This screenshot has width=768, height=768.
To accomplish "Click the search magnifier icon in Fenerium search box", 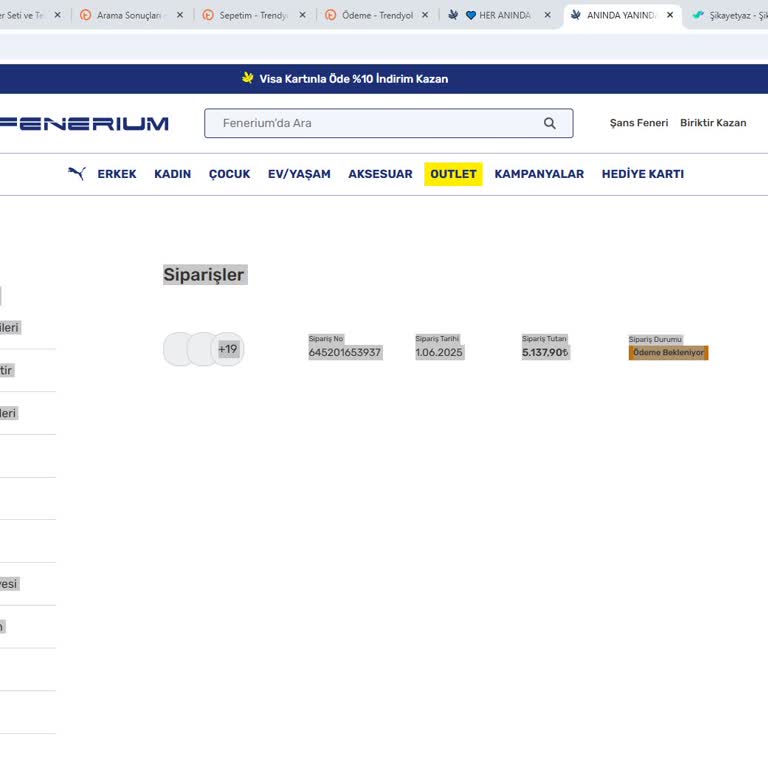I will click(550, 123).
